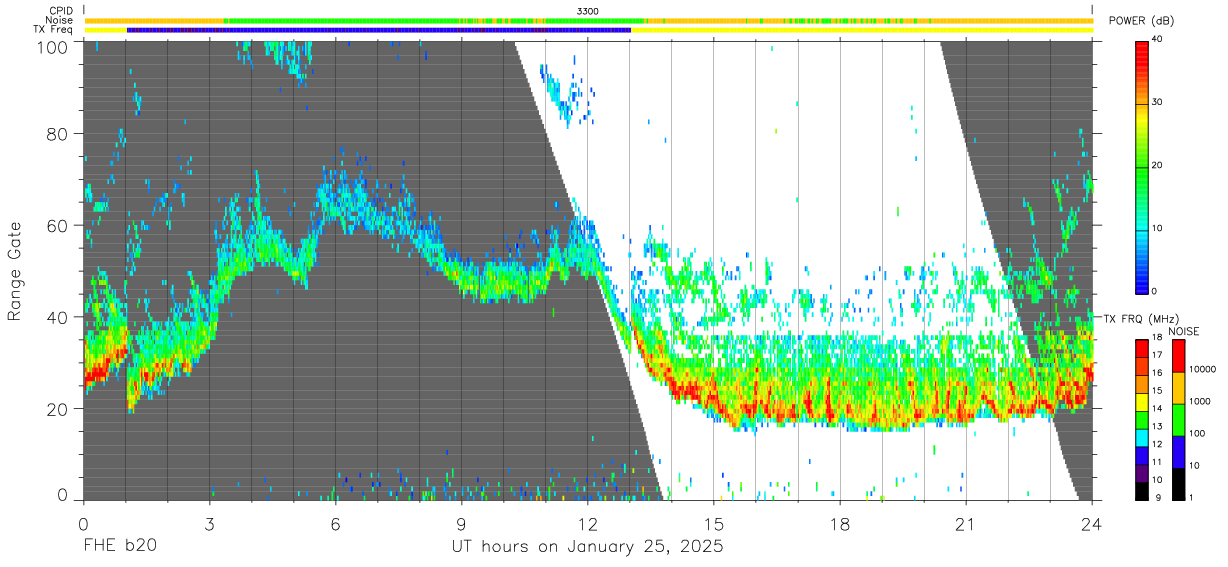Click the CPID label at top left
This screenshot has width=1228, height=567.
(59, 11)
